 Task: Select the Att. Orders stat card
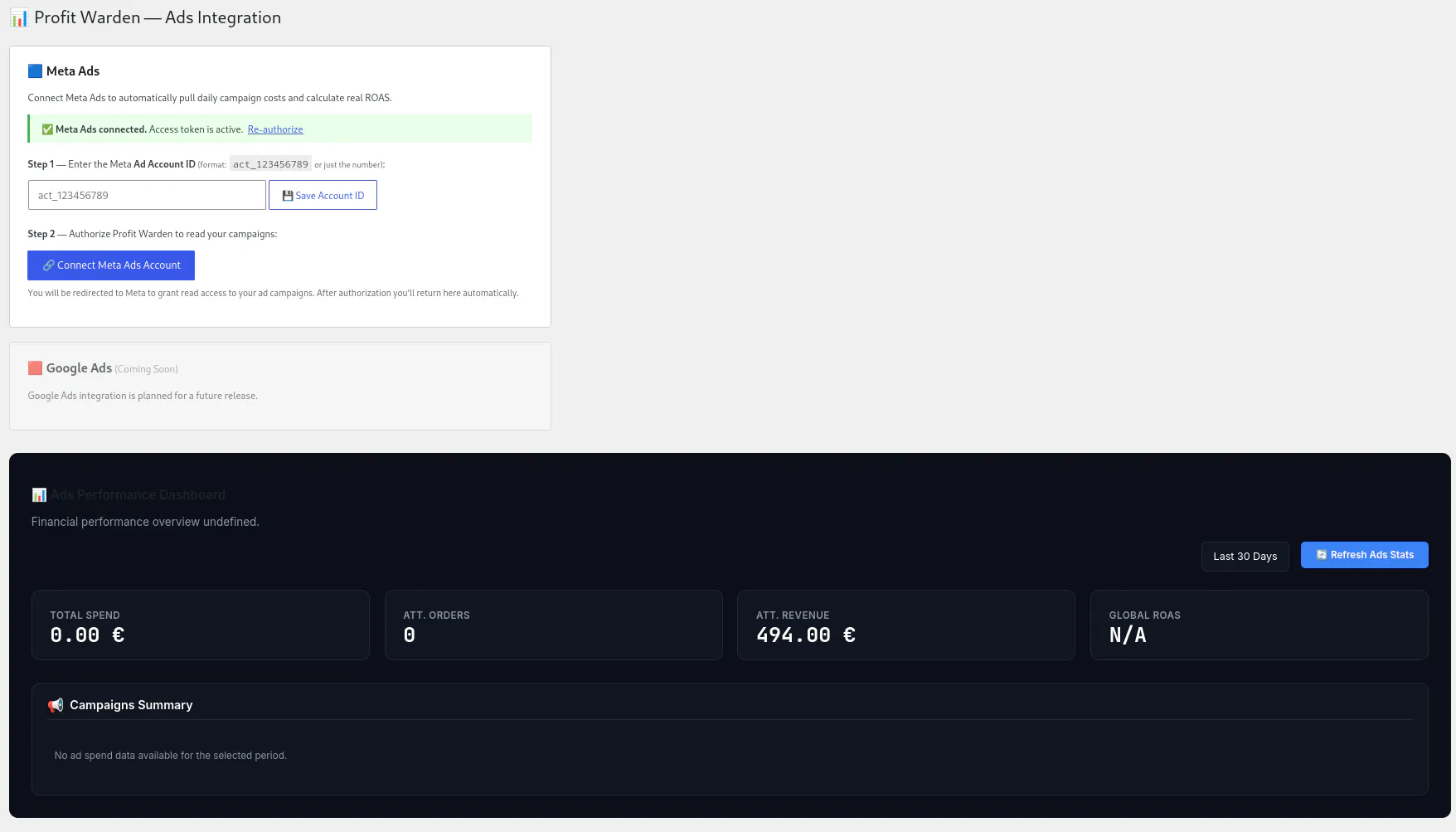pos(554,625)
